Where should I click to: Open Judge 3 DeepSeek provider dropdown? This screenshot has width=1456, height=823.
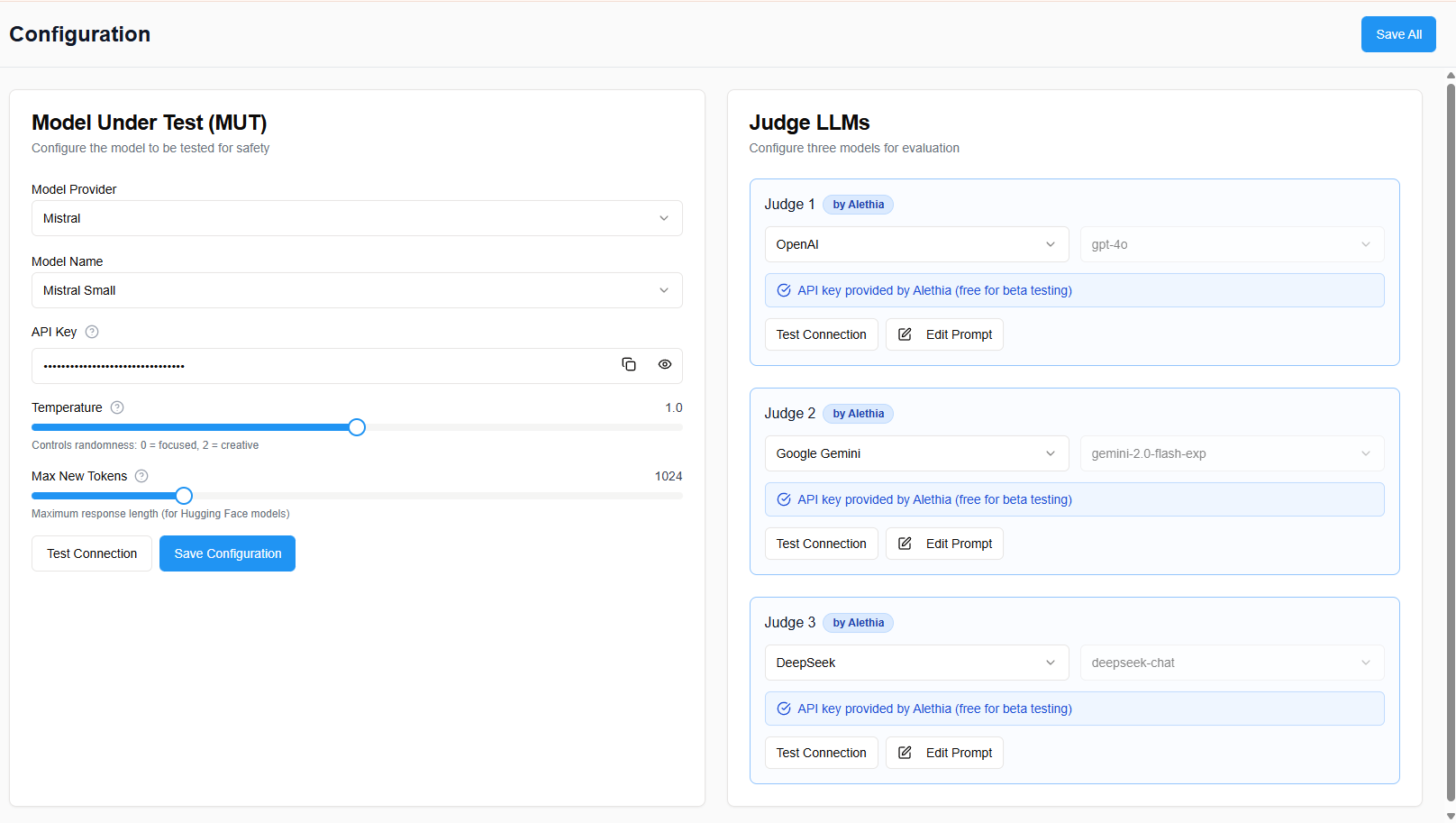(915, 663)
